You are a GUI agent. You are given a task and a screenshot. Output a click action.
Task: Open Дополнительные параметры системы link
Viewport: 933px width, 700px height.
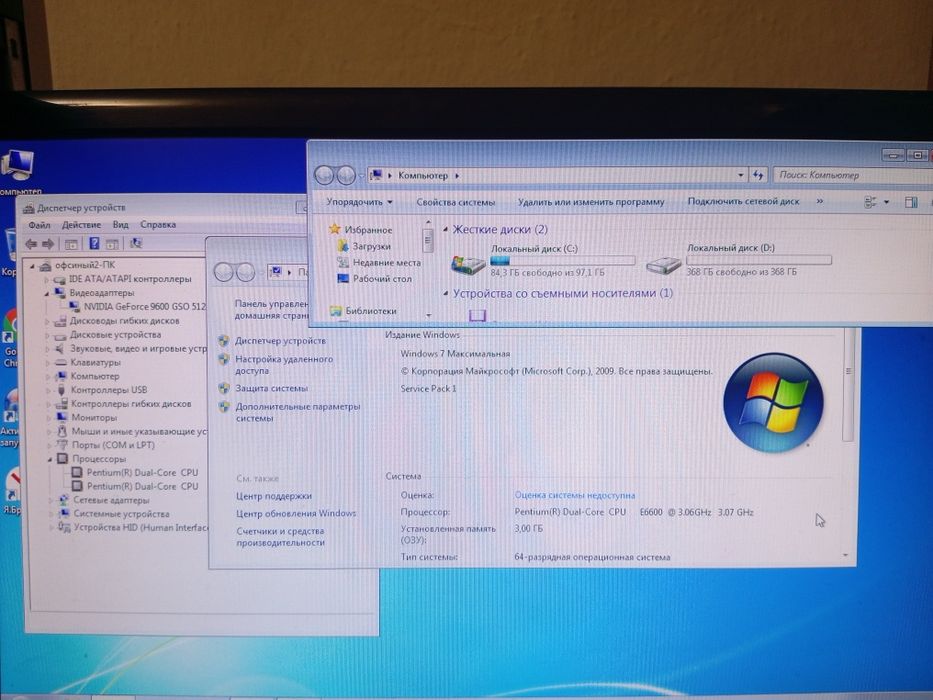pos(298,412)
